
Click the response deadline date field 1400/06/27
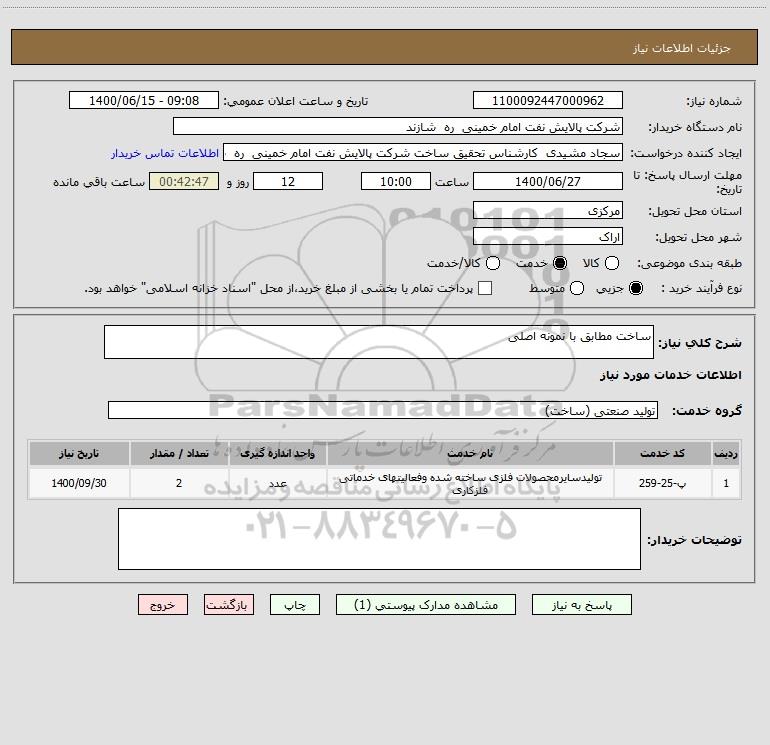(x=548, y=181)
